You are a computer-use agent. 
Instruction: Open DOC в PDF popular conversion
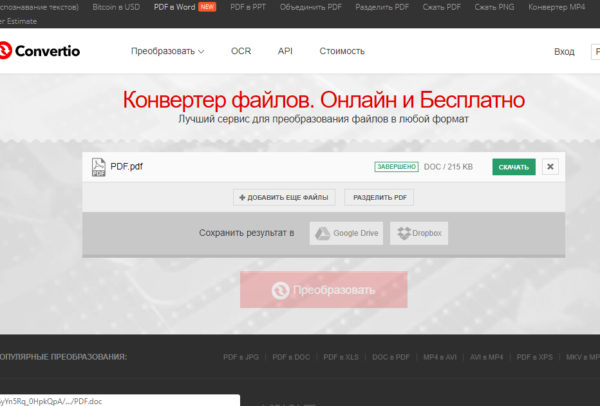[391, 357]
